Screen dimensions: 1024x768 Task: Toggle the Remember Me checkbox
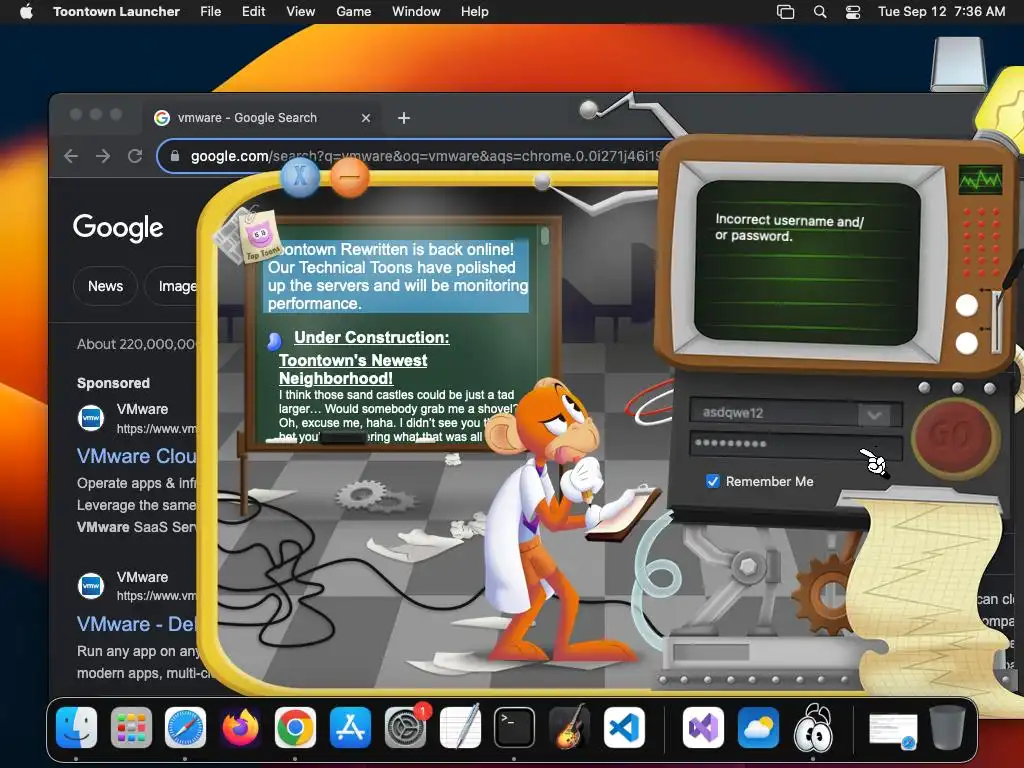coord(712,481)
